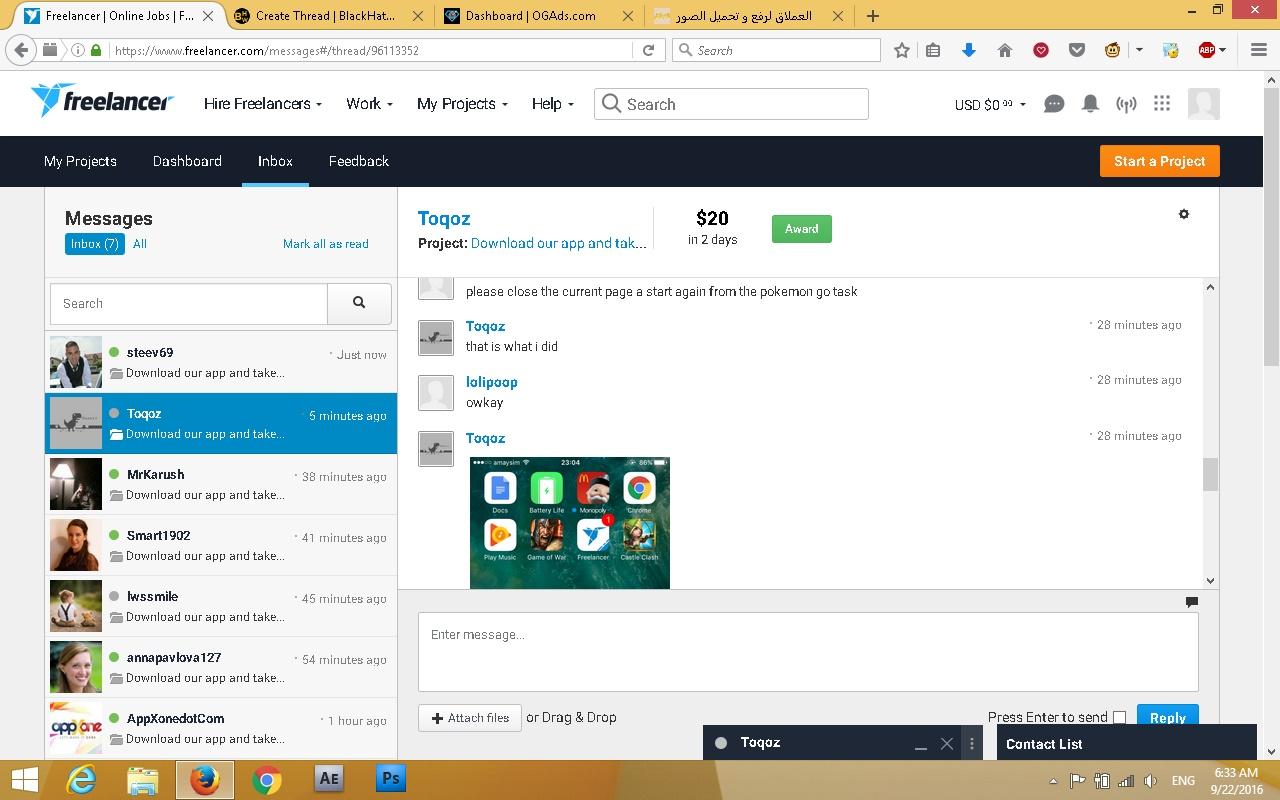Click the live feed broadcast icon
This screenshot has width=1280, height=800.
tap(1126, 104)
